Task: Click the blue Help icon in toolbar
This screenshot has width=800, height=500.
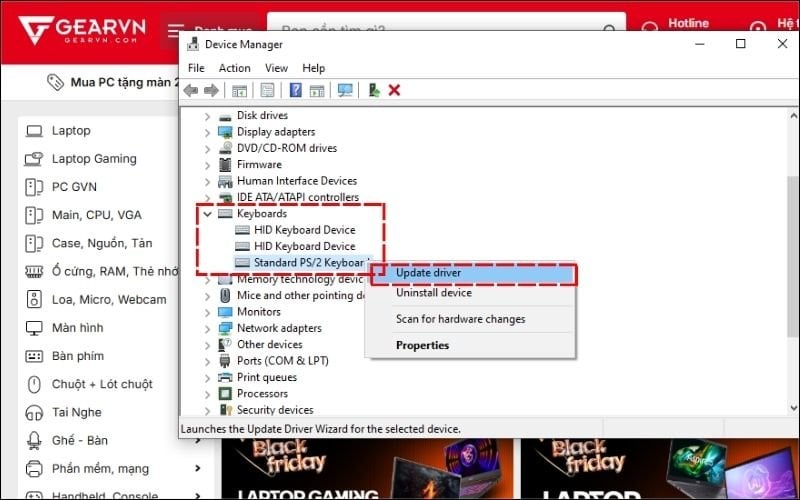Action: point(296,90)
